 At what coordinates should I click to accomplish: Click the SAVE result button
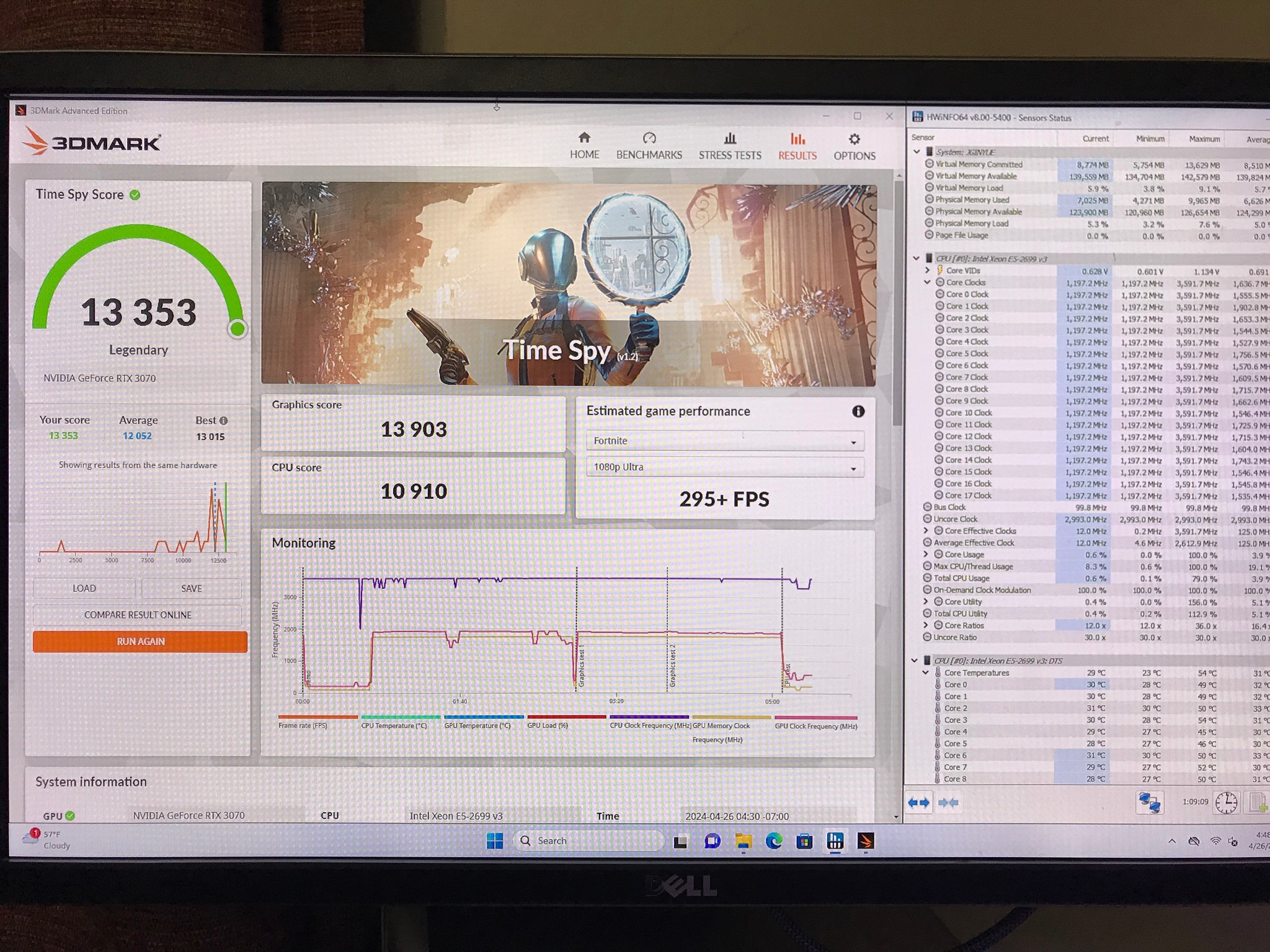point(191,588)
